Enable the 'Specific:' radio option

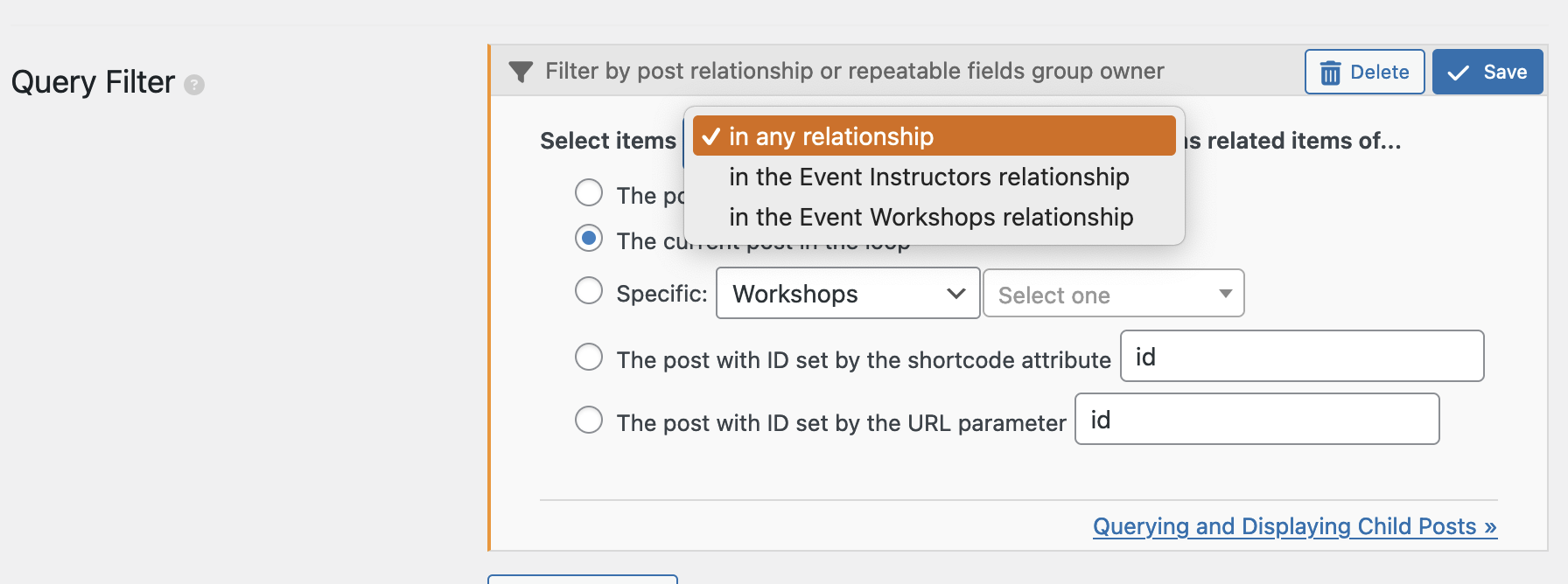point(589,290)
